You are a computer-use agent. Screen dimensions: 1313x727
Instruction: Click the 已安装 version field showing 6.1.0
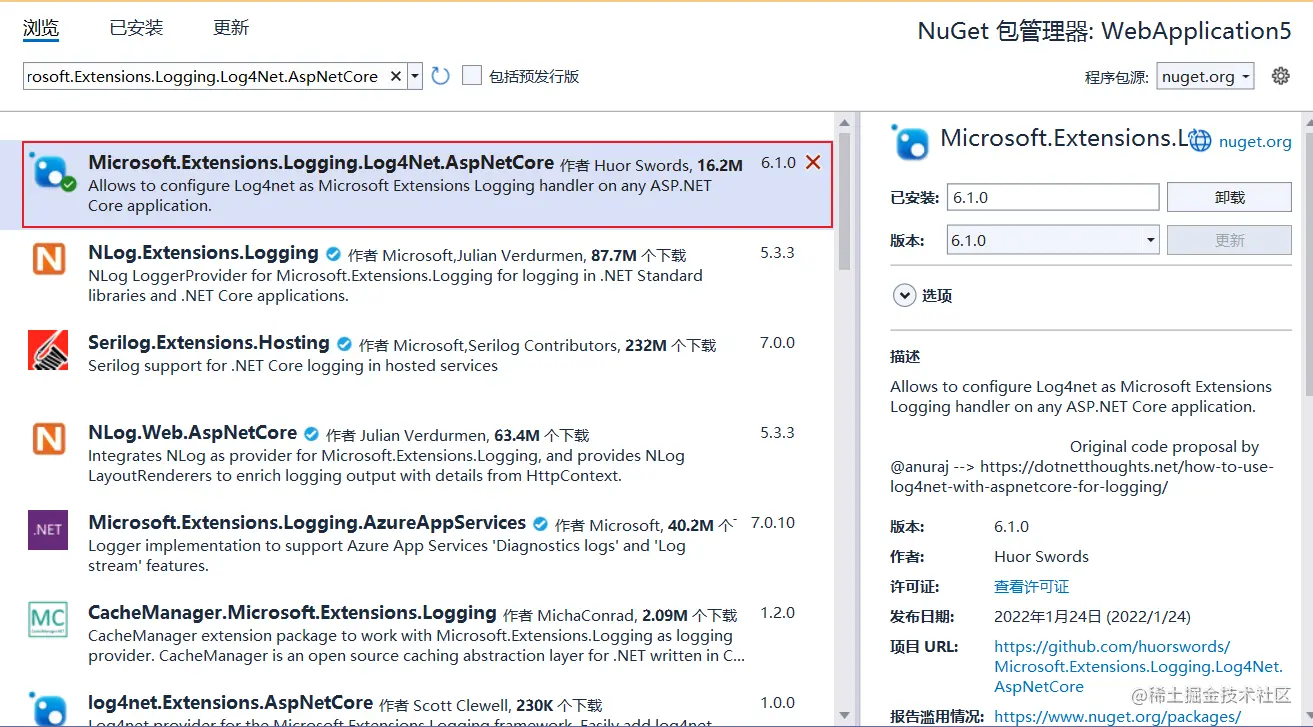pos(1053,197)
